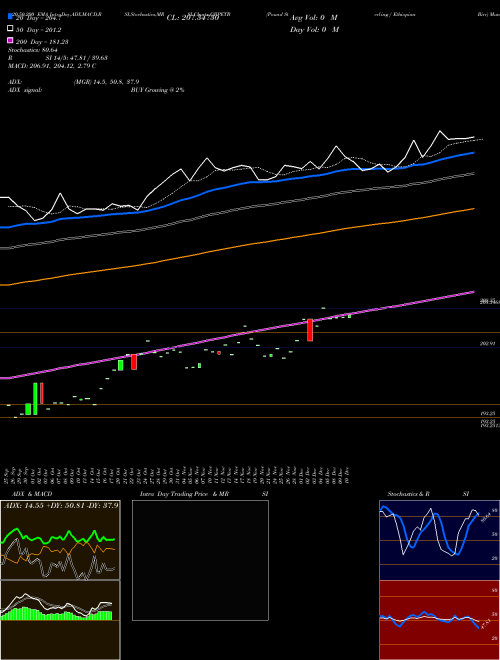Select the '200 Day = 181.23' legend text
The height and width of the screenshot is (660, 500).
point(42,42)
